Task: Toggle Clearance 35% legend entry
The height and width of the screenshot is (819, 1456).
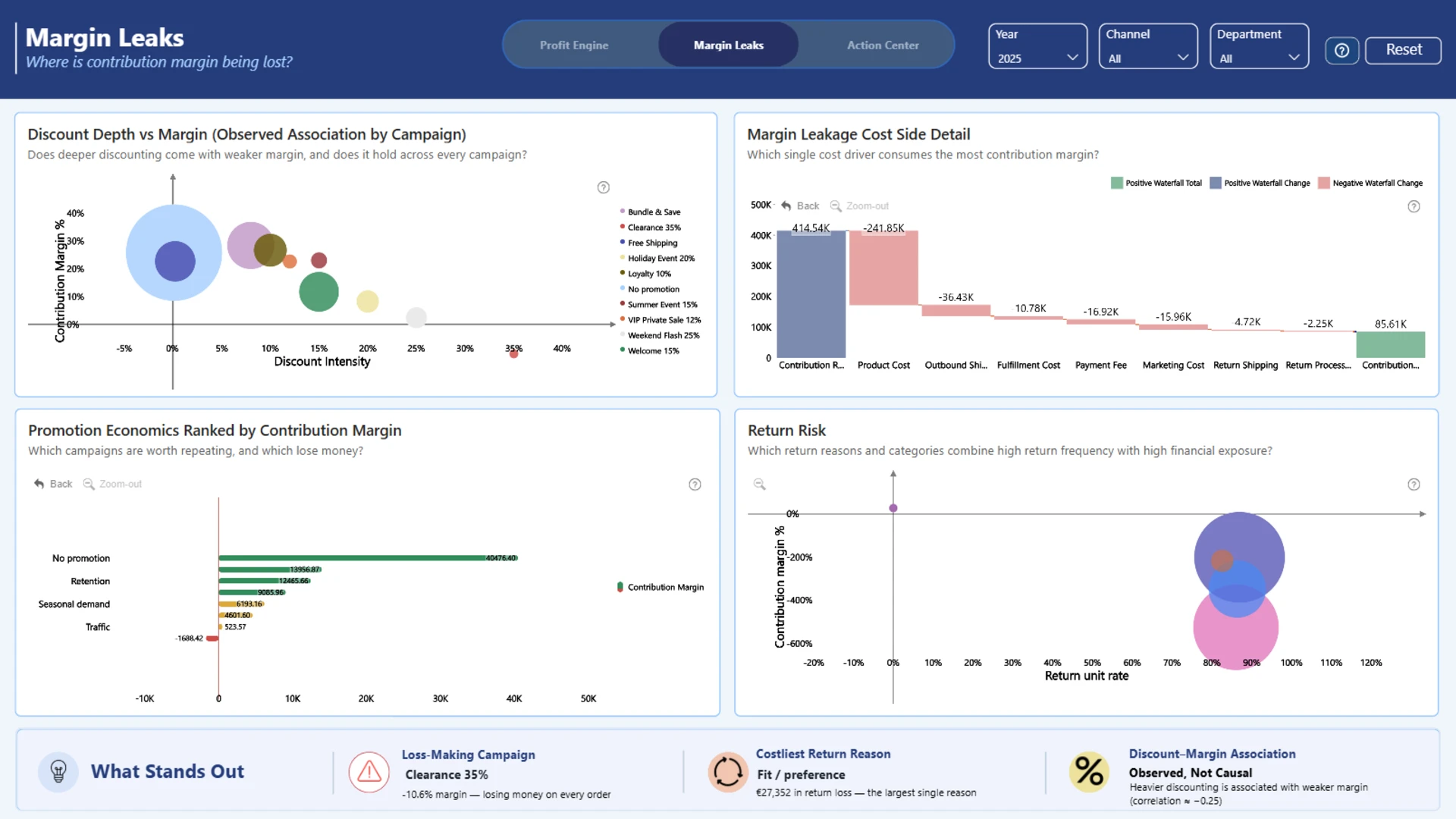Action: tap(650, 227)
